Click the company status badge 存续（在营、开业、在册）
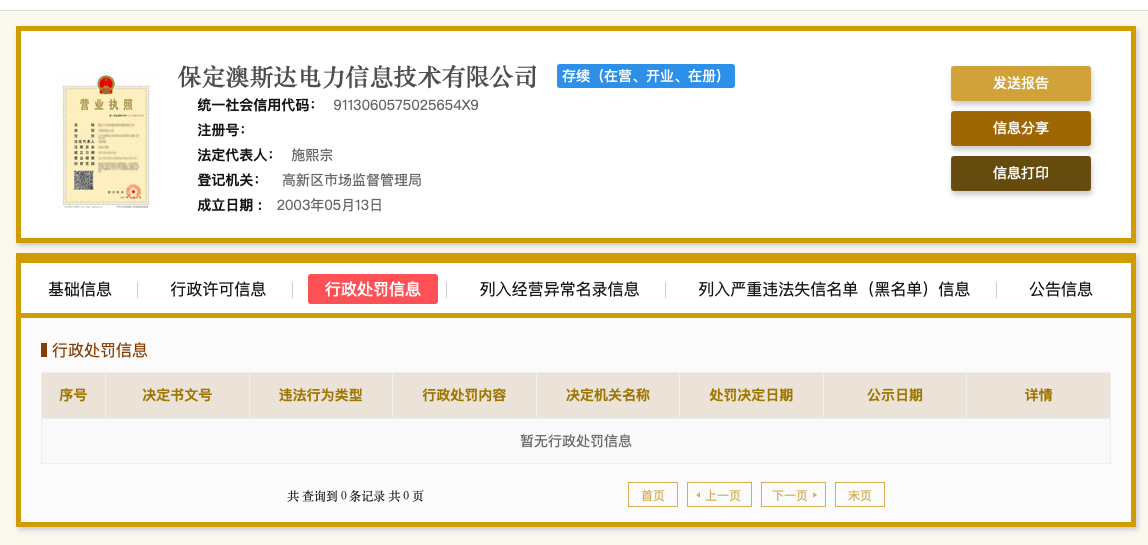1148x545 pixels. point(646,76)
